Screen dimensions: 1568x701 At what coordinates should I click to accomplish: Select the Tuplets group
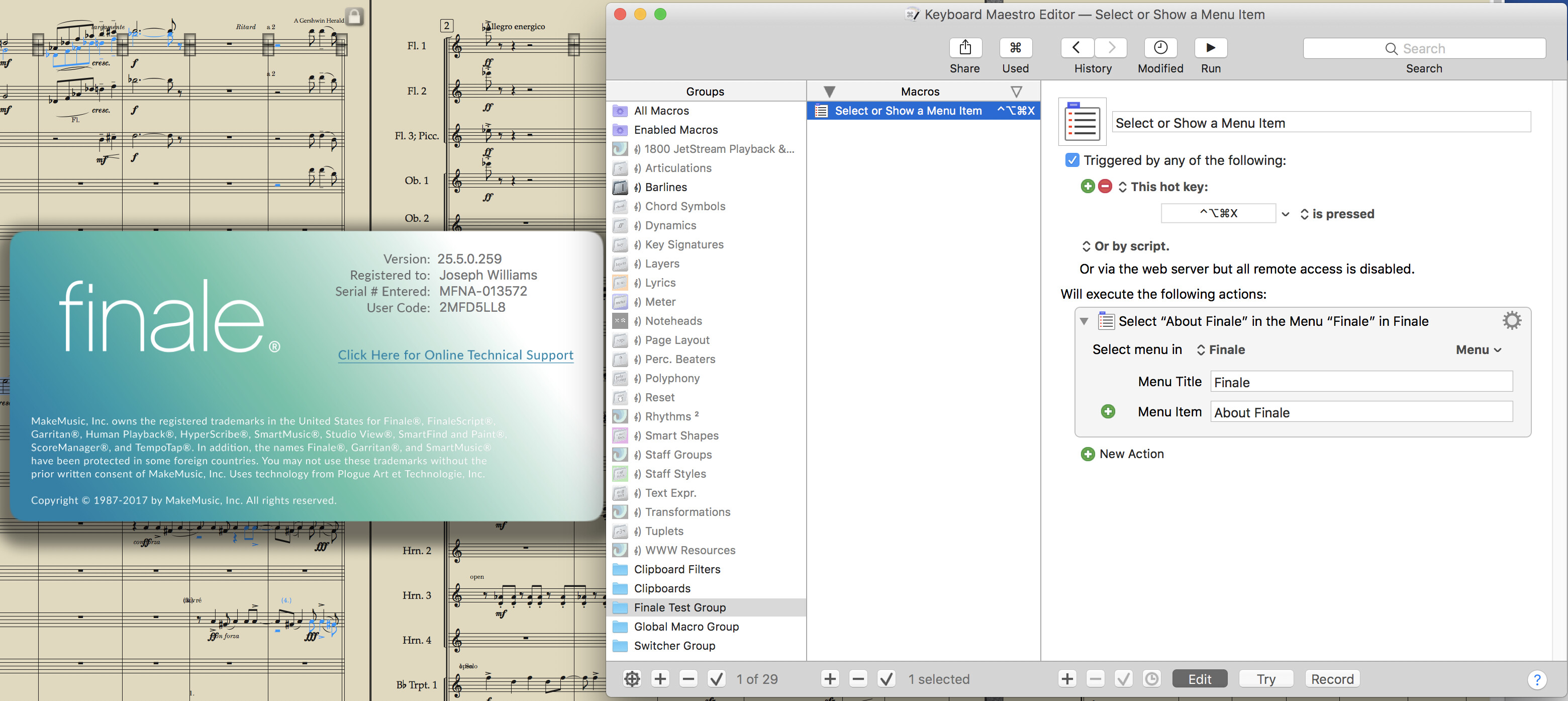click(706, 531)
